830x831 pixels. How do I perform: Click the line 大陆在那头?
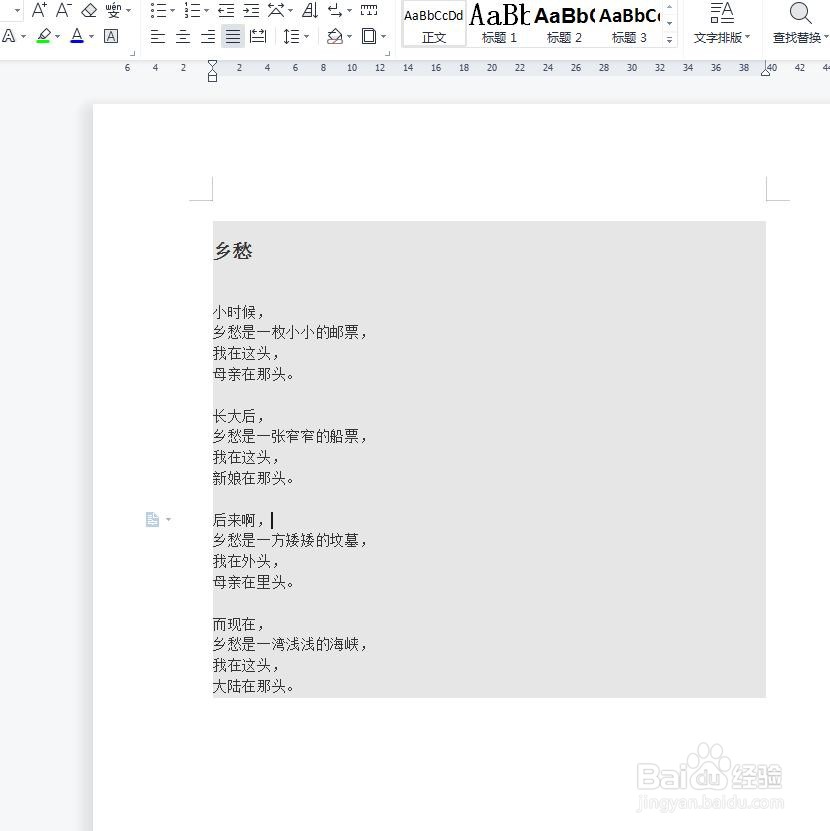click(x=253, y=686)
